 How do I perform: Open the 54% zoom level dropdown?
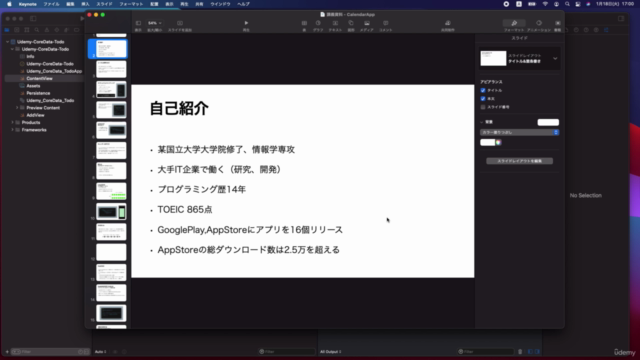154,23
